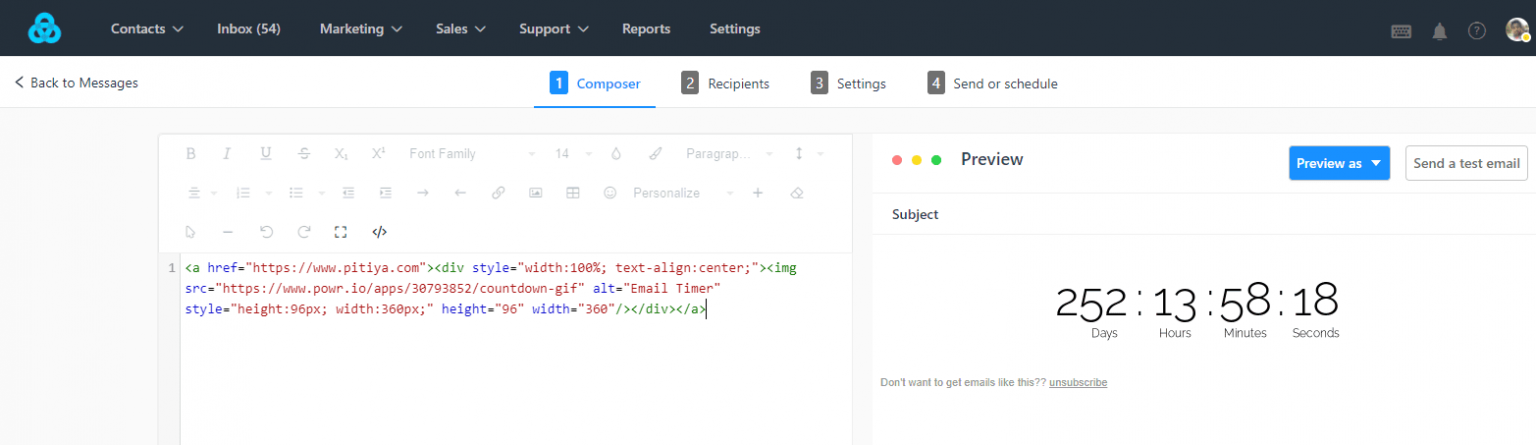Viewport: 1536px width, 445px height.
Task: Expand the Sales menu
Action: 461,29
